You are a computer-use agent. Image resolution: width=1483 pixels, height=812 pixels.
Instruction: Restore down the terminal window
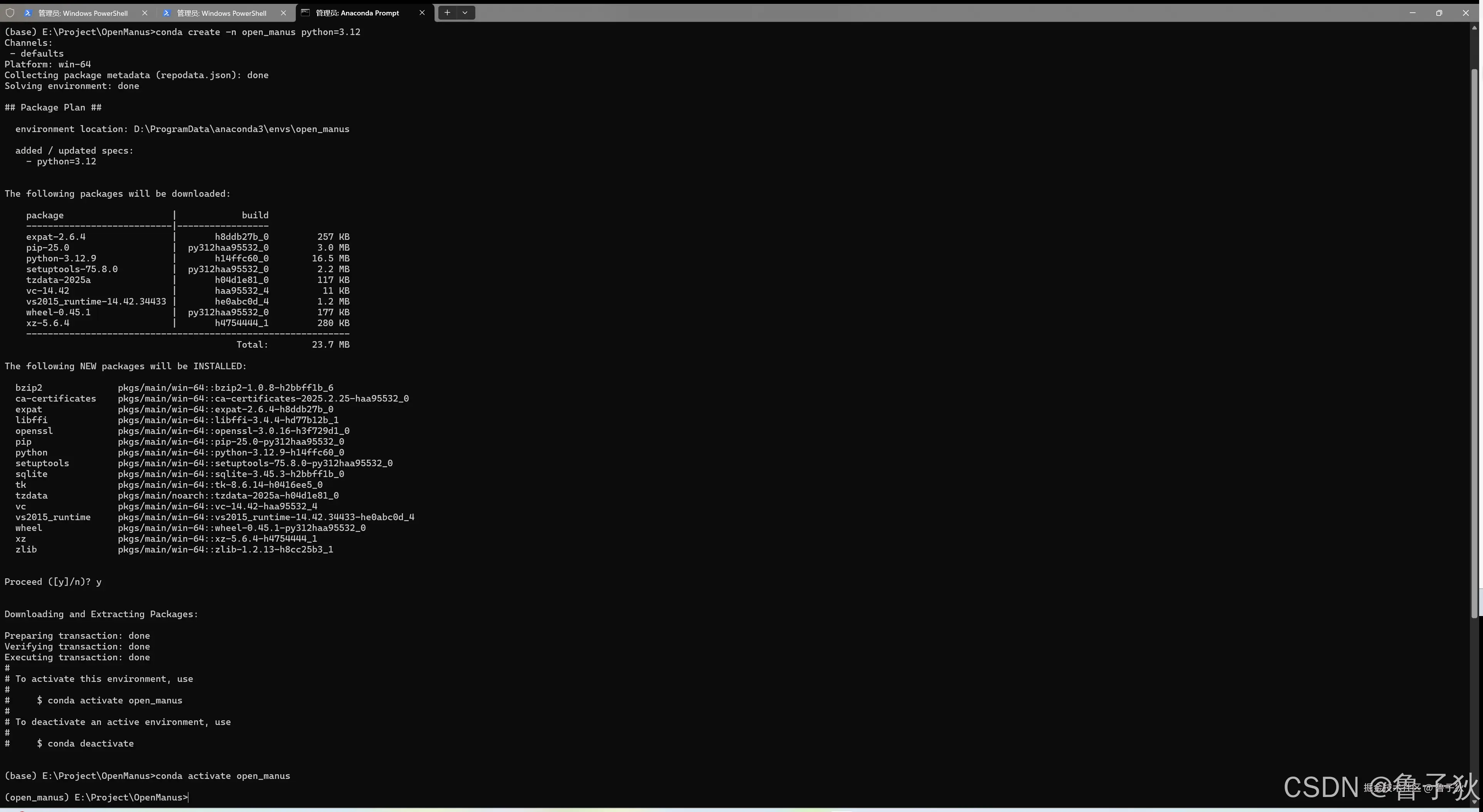[1439, 13]
